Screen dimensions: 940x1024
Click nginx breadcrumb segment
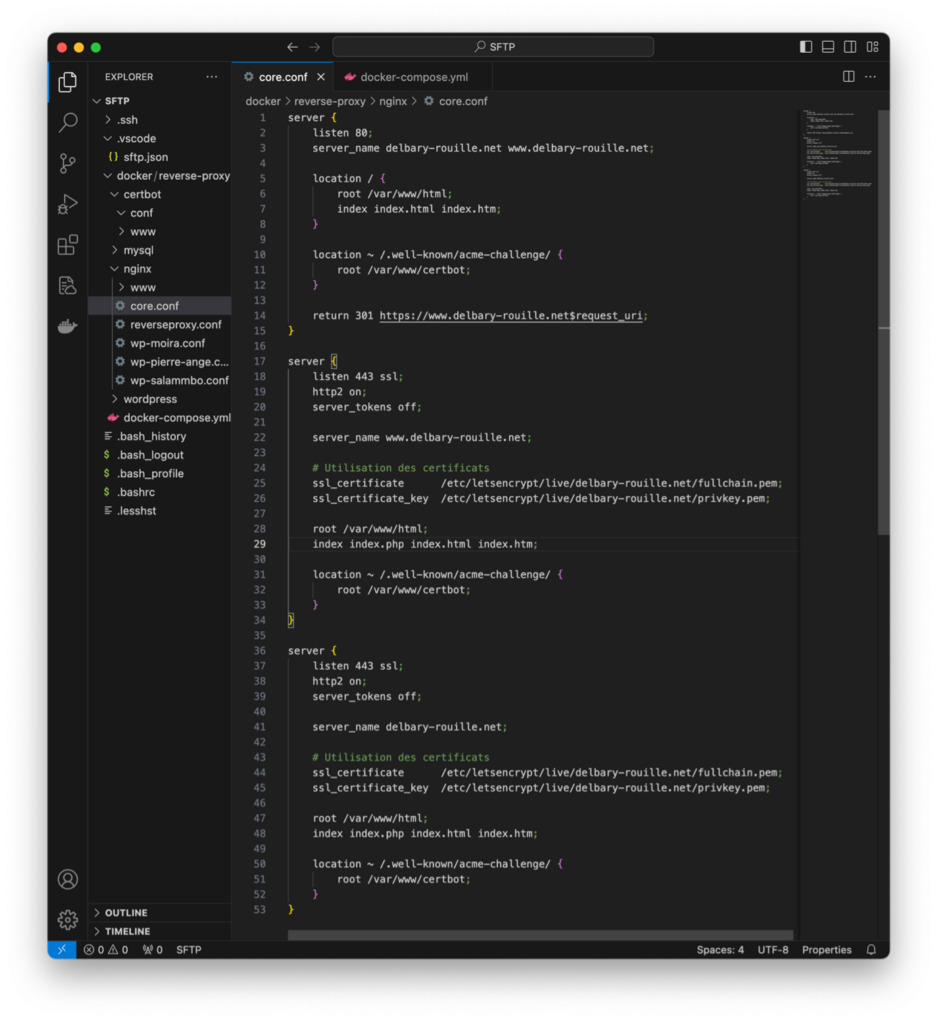(x=393, y=101)
